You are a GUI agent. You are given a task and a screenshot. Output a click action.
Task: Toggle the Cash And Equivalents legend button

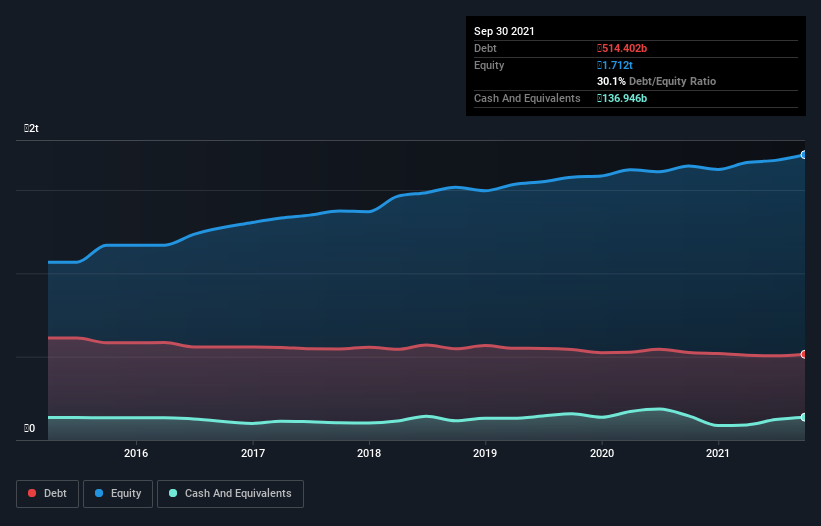(x=230, y=494)
